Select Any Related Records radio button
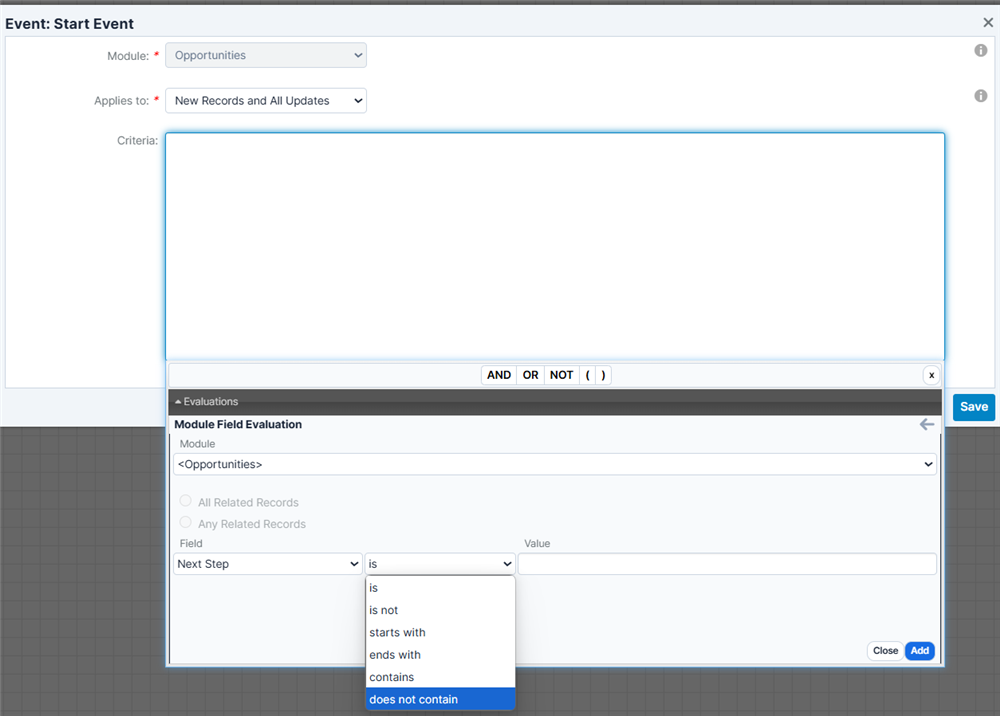This screenshot has width=1000, height=716. [x=185, y=523]
